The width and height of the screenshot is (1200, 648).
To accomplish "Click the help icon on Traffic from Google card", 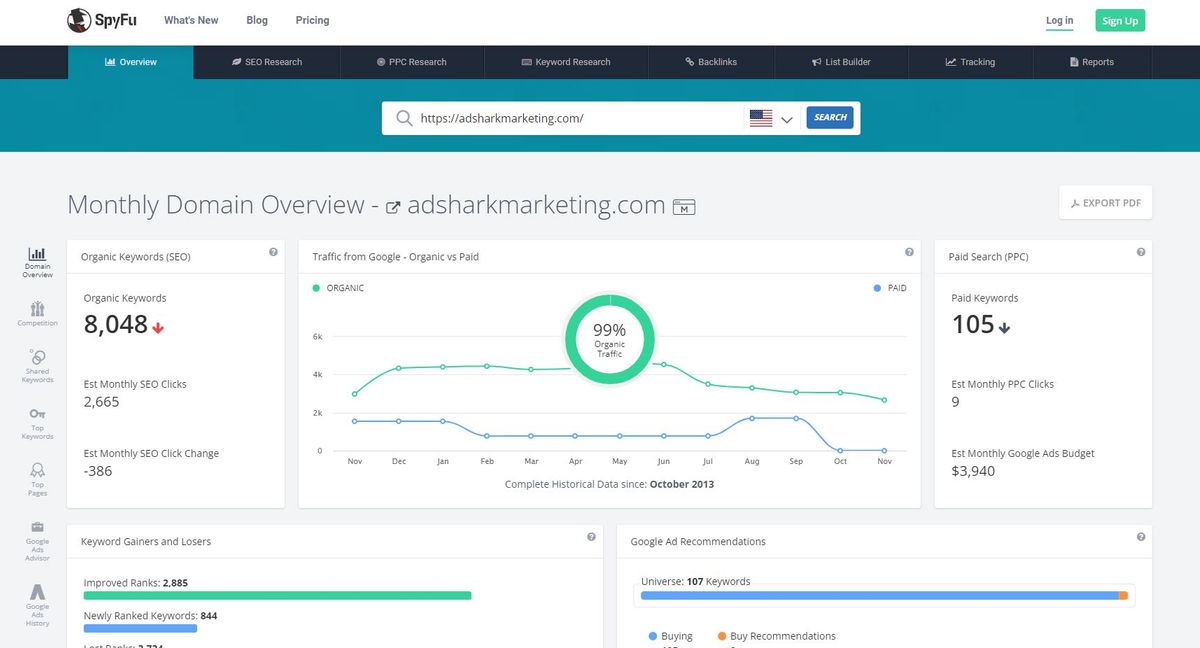I will pos(909,253).
